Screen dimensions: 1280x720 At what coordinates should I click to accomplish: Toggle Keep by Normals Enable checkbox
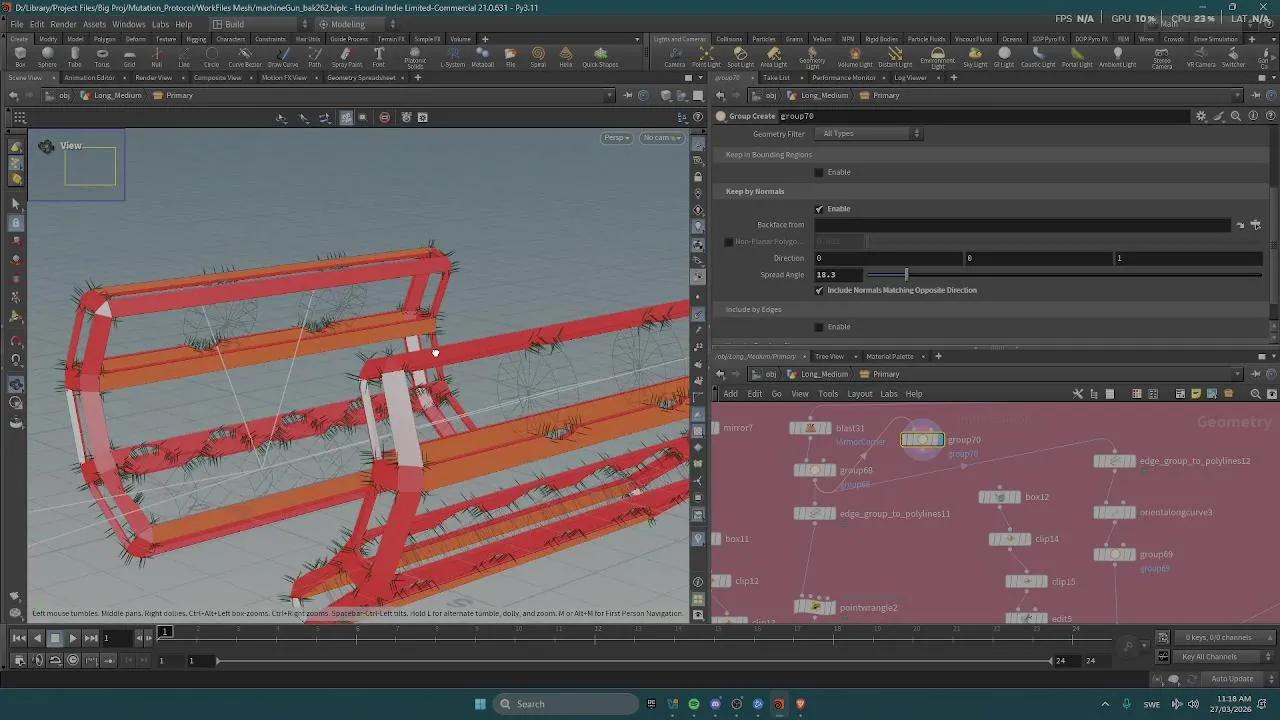coord(819,209)
